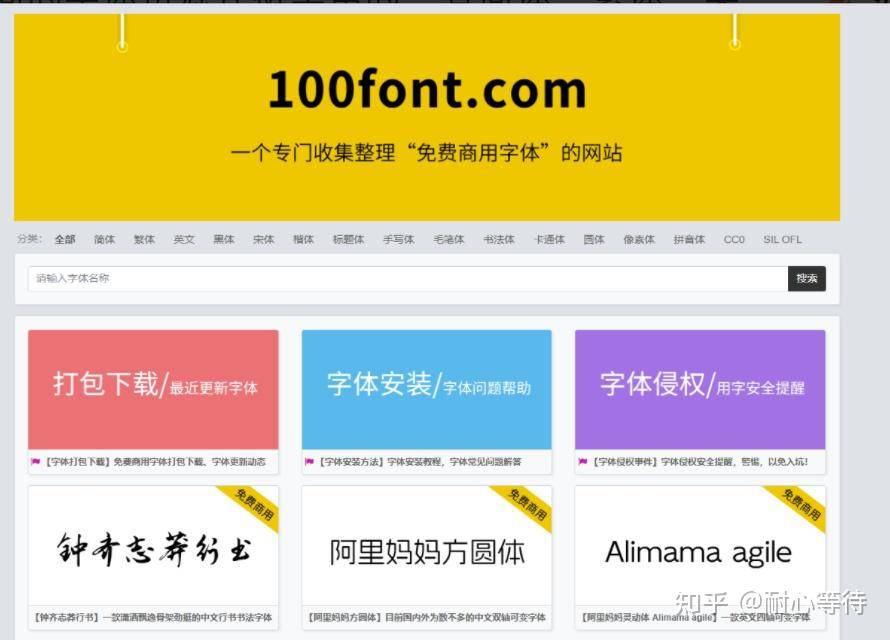The height and width of the screenshot is (640, 890).
Task: Select the 书法体 category
Action: pyautogui.click(x=499, y=239)
